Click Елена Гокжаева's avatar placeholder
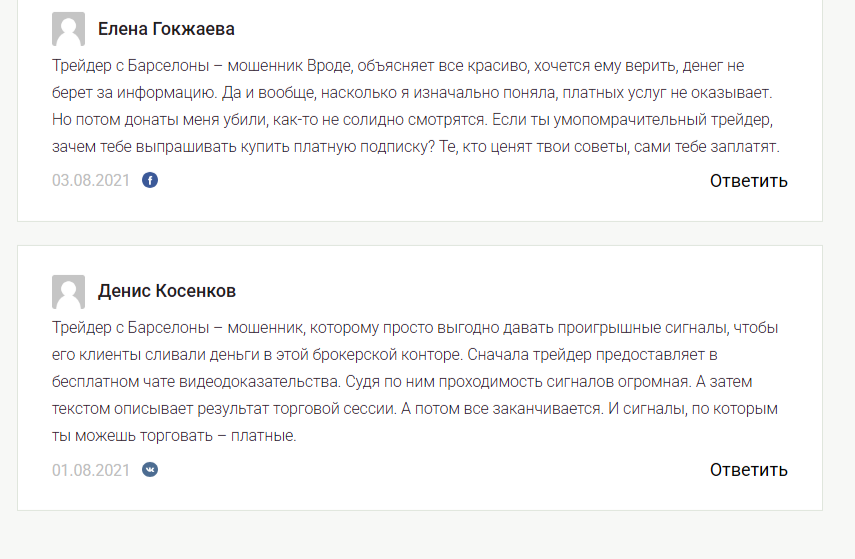The width and height of the screenshot is (855, 559). (x=68, y=29)
